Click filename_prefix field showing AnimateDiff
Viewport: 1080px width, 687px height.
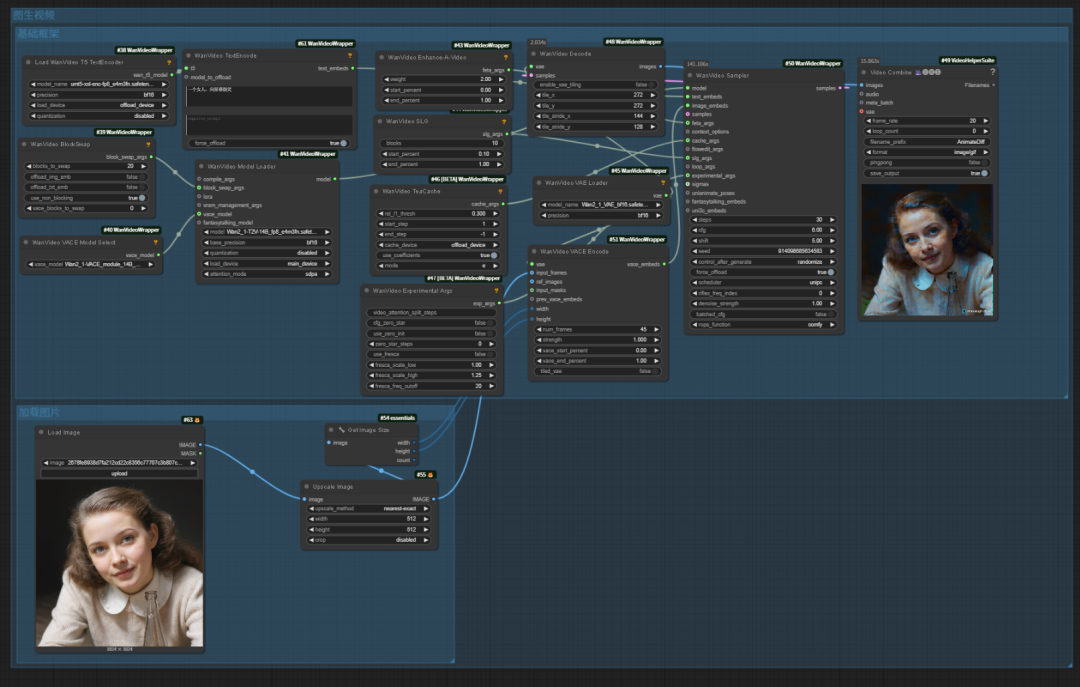point(926,142)
